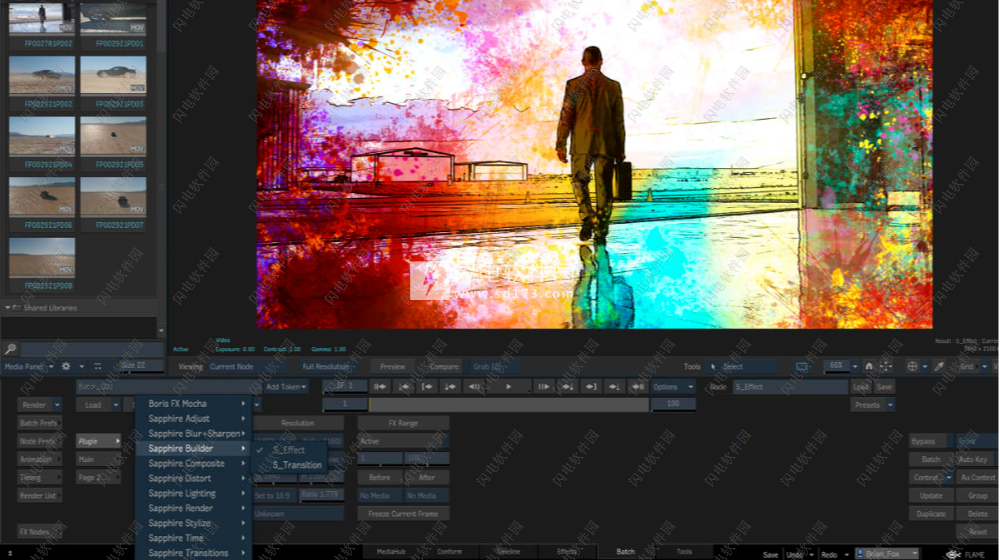Viewport: 1000px width, 560px height.
Task: Click the second-to-last transport button before Options
Action: click(614, 387)
